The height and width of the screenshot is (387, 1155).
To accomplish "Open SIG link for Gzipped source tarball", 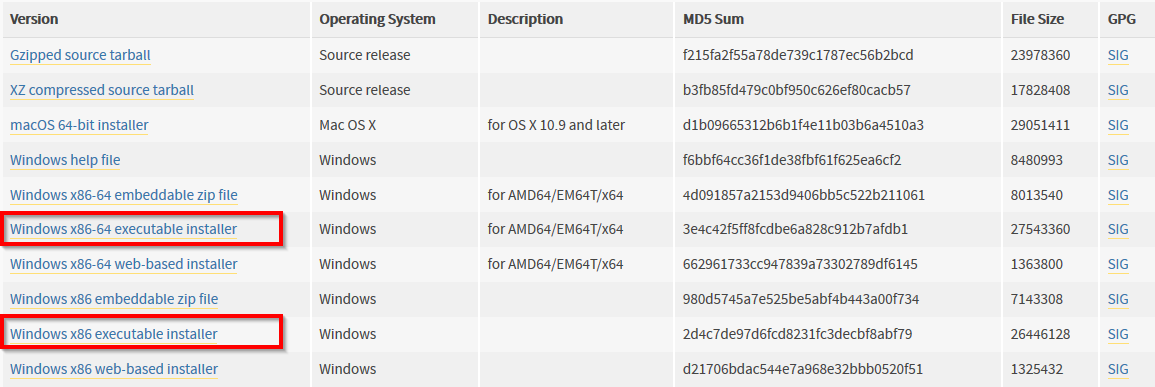I will tap(1117, 55).
